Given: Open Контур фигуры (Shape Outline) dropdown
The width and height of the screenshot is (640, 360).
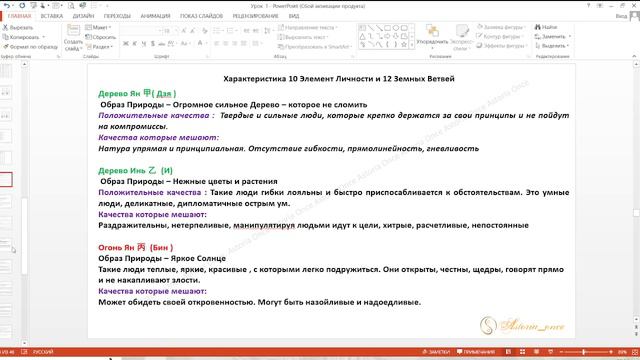Looking at the screenshot, I should click(x=500, y=36).
